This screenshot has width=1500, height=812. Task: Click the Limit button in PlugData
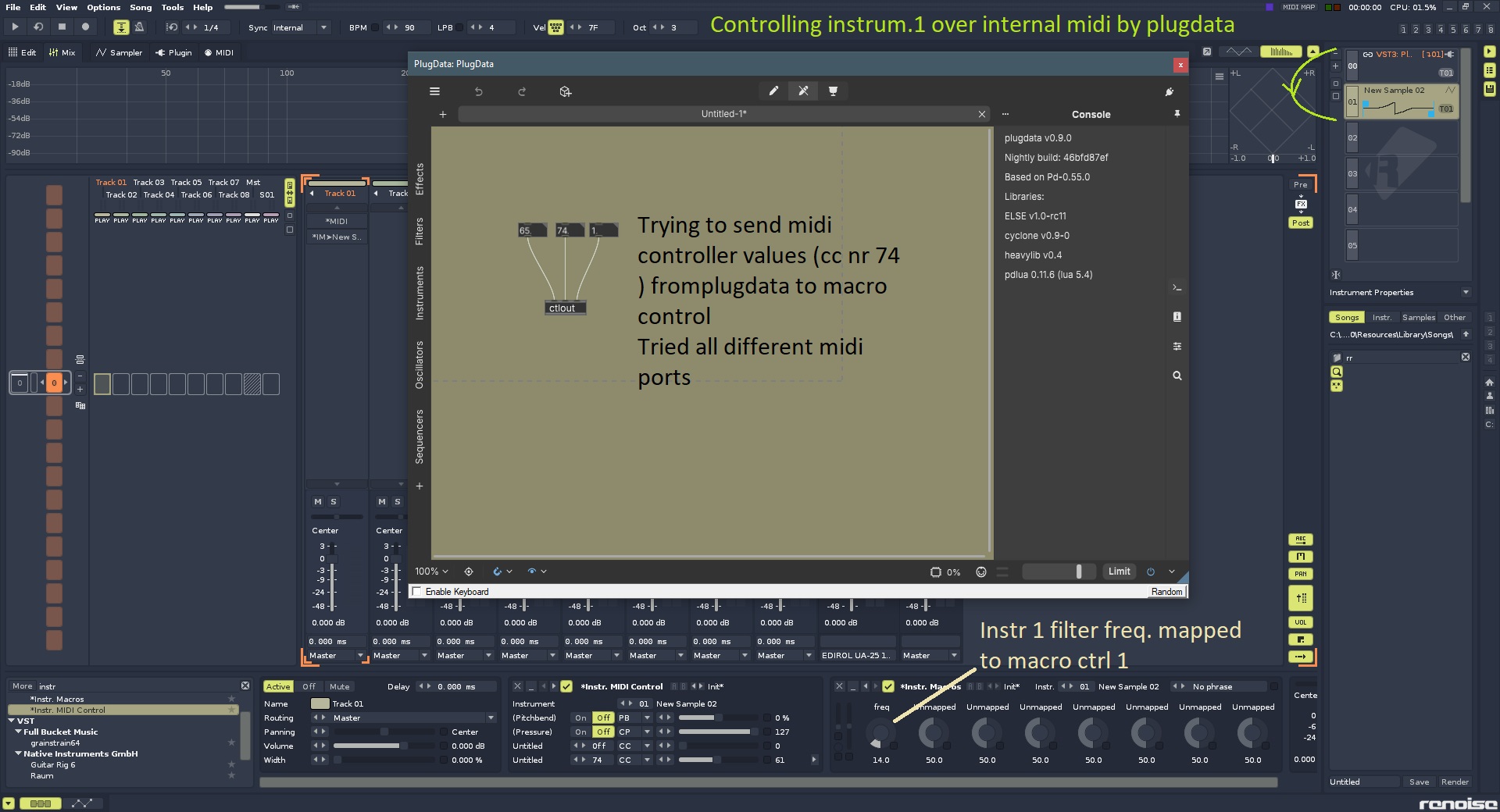(1119, 572)
